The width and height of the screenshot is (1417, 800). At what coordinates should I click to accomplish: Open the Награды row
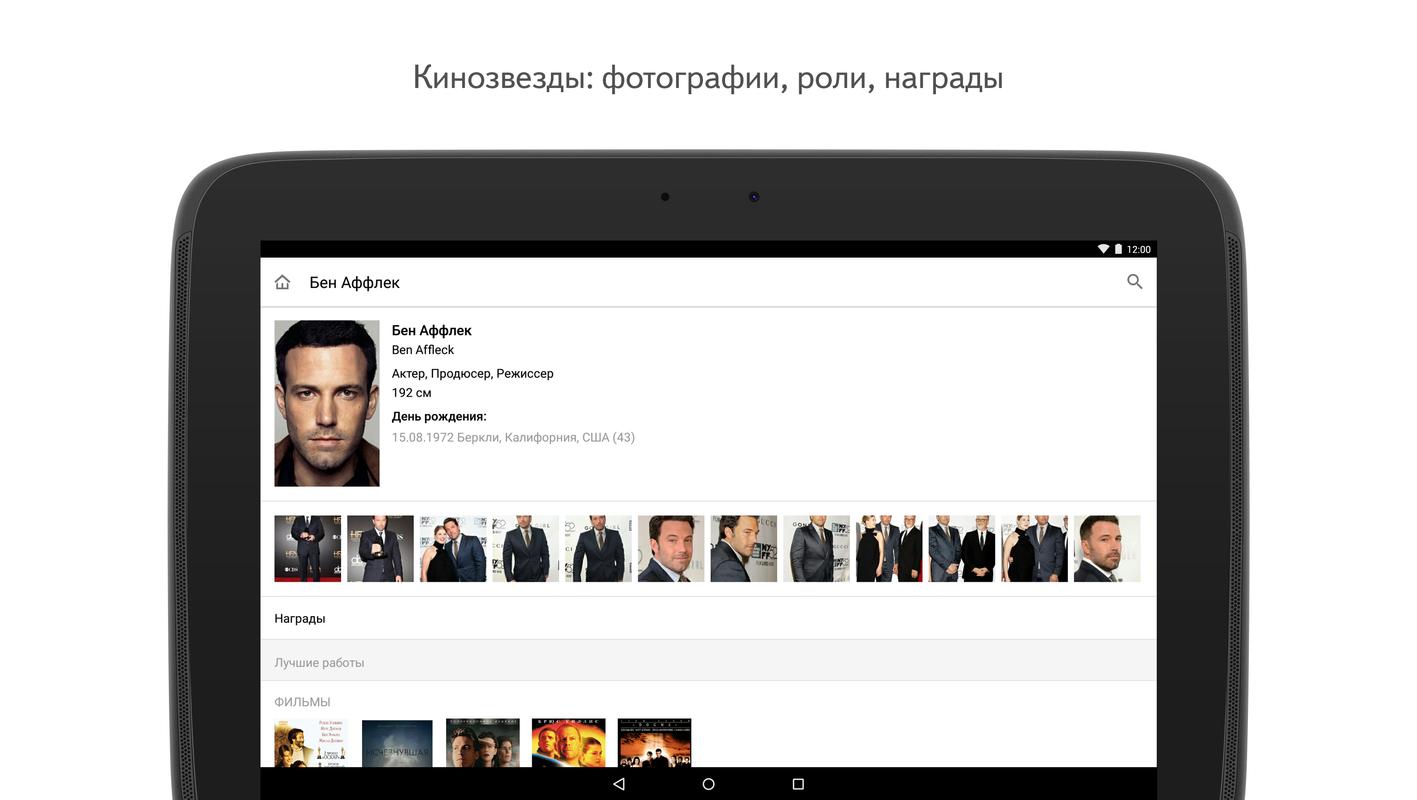[x=708, y=618]
